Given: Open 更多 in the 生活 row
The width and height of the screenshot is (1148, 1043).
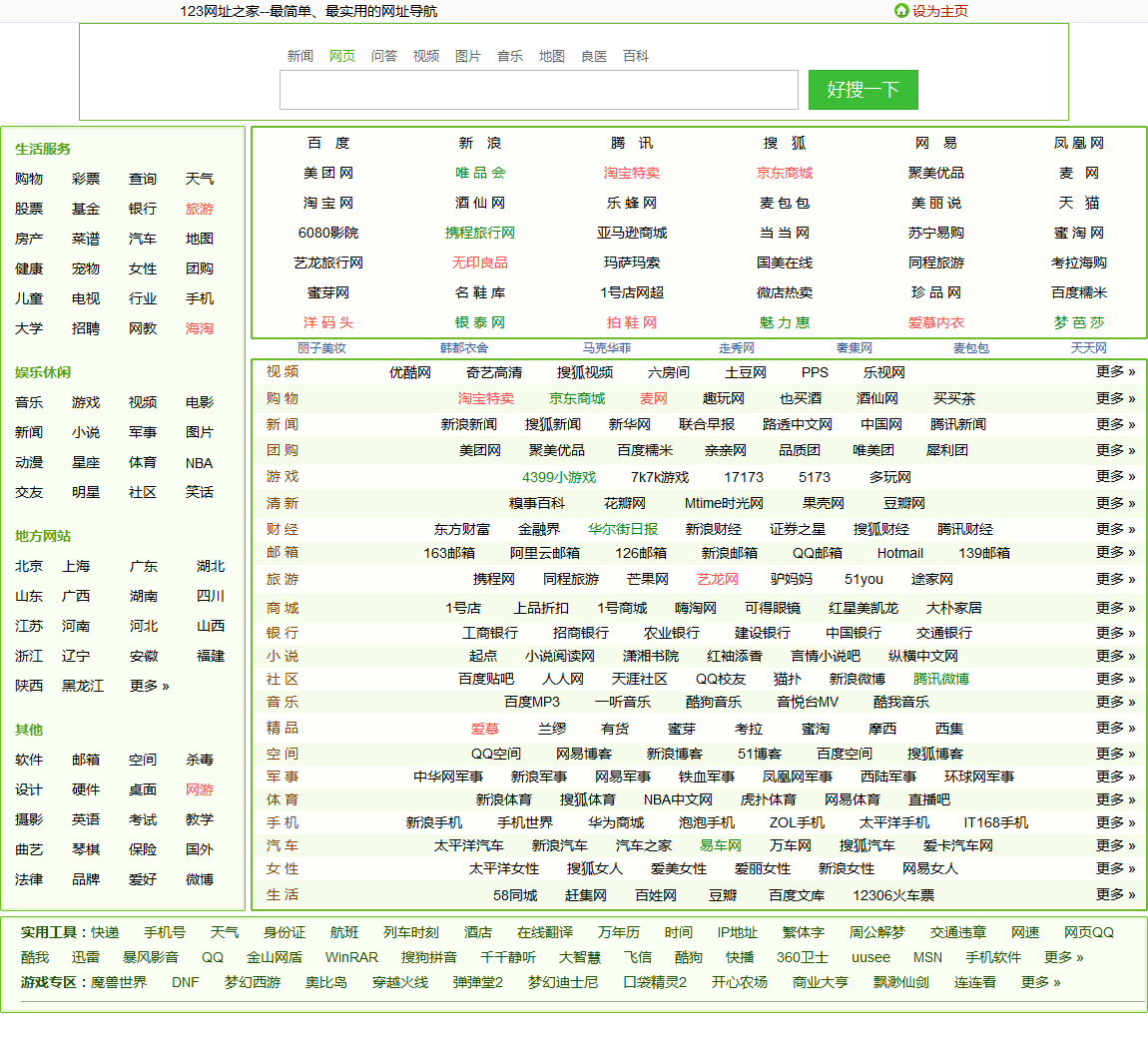Looking at the screenshot, I should (1115, 894).
